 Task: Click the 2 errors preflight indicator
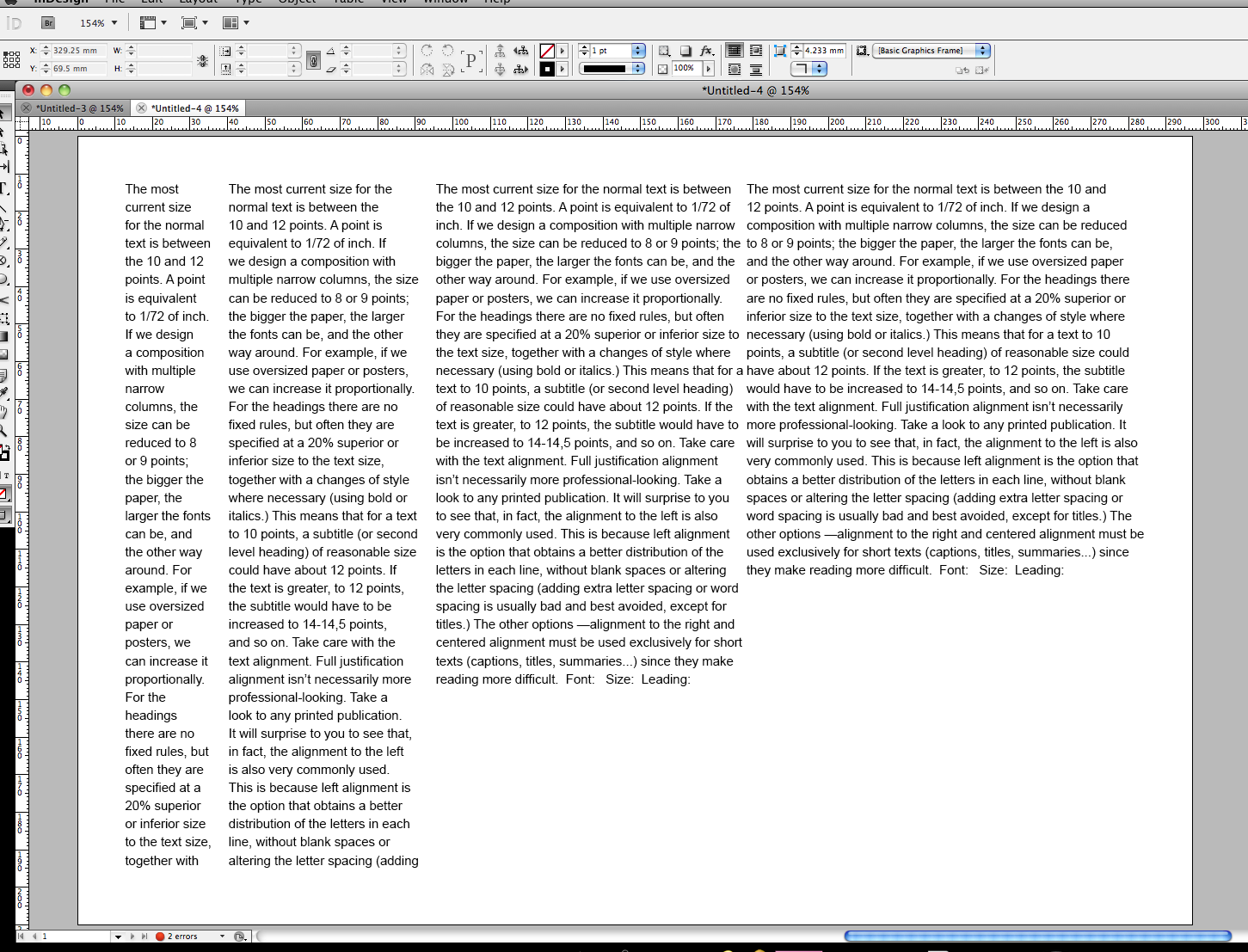177,937
